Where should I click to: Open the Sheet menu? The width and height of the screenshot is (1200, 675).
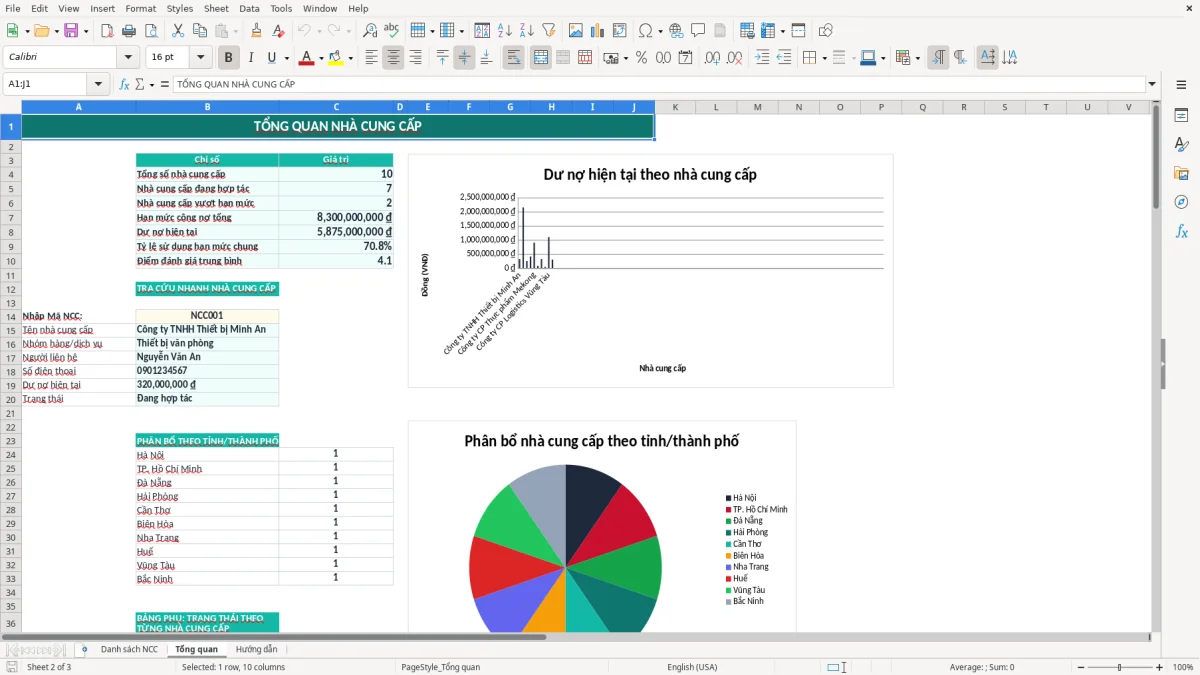point(216,8)
